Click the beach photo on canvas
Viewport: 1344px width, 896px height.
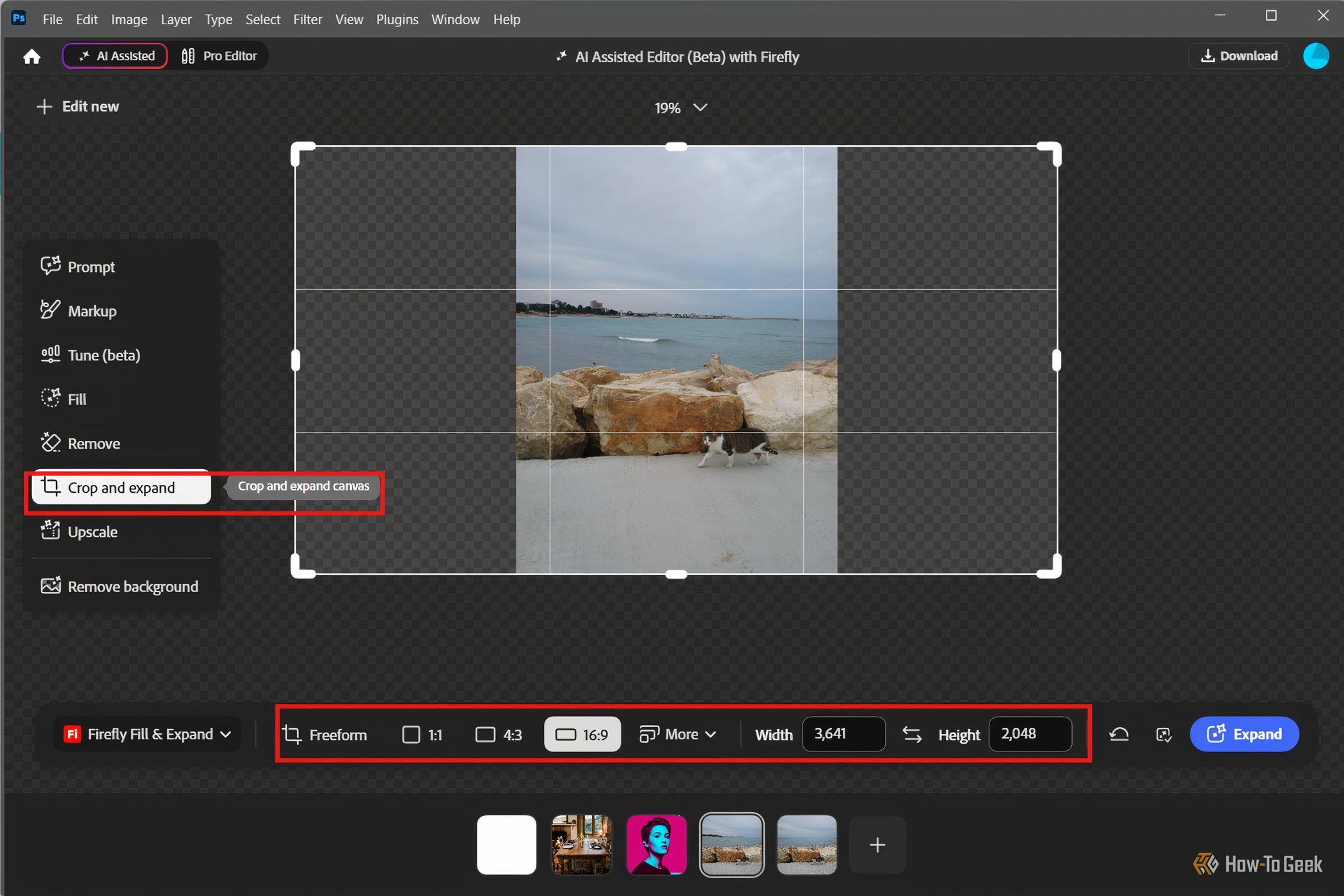[x=676, y=360]
